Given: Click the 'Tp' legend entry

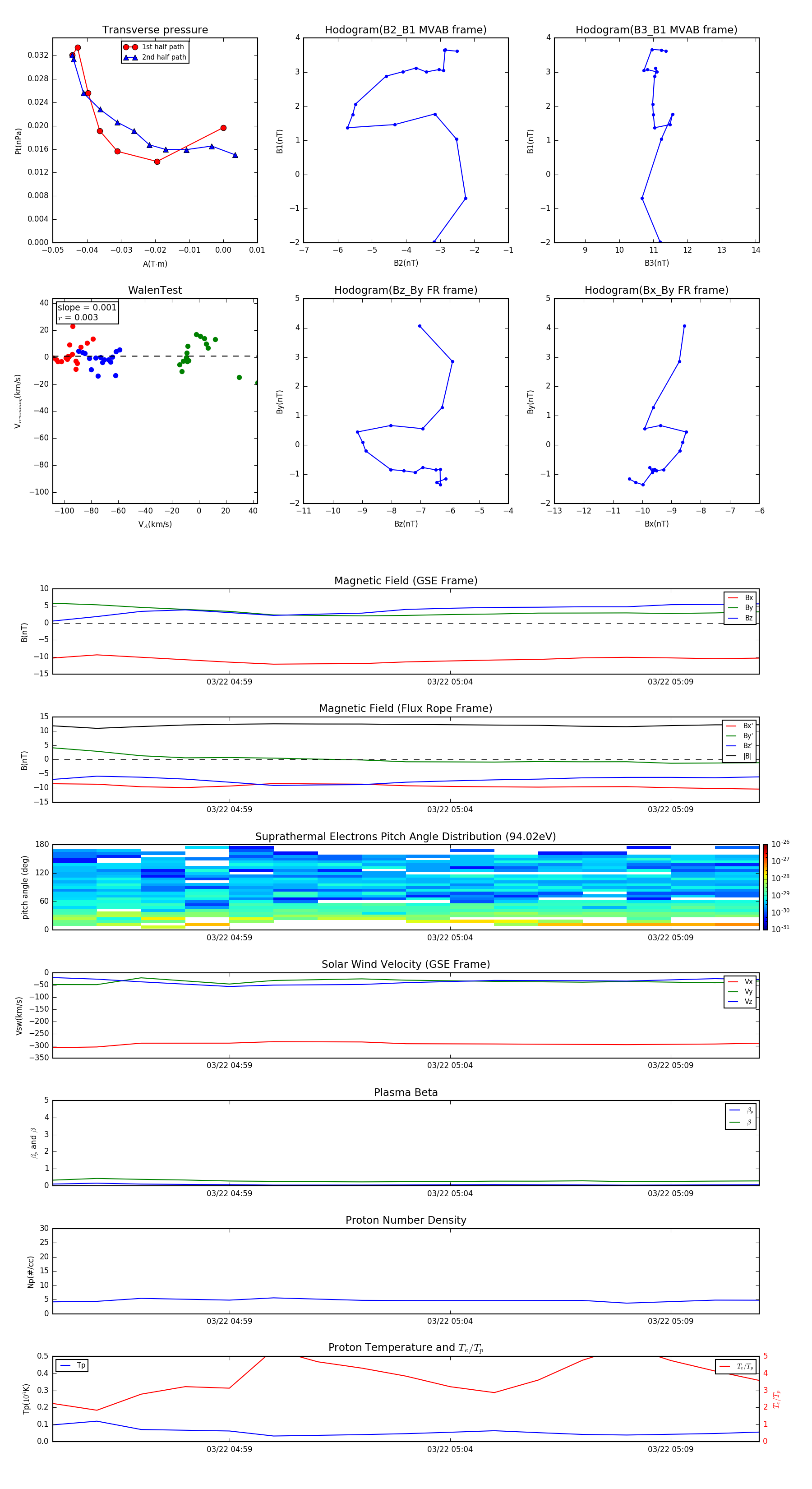Looking at the screenshot, I should pyautogui.click(x=72, y=1365).
